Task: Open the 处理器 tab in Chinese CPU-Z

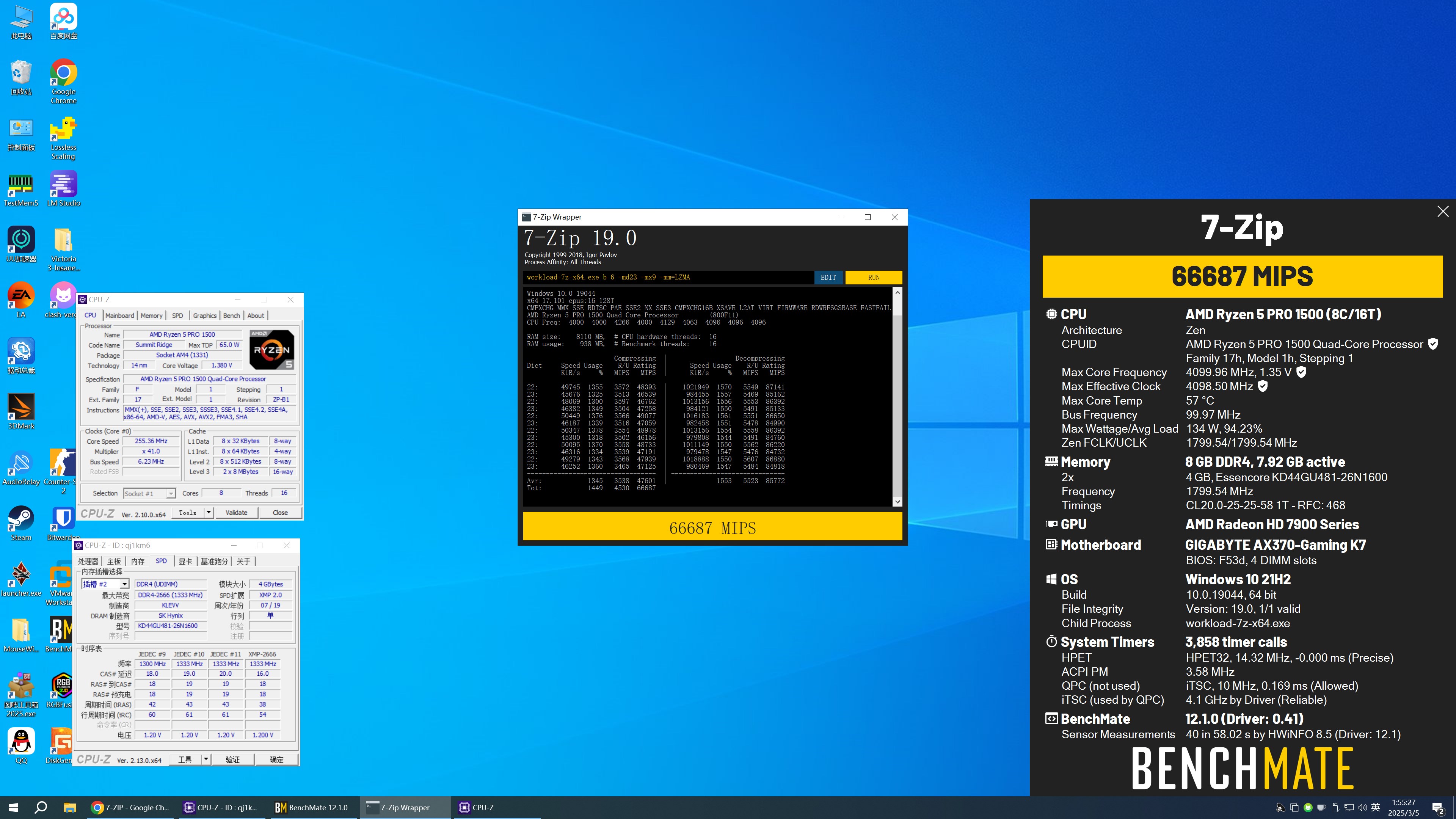Action: click(88, 561)
